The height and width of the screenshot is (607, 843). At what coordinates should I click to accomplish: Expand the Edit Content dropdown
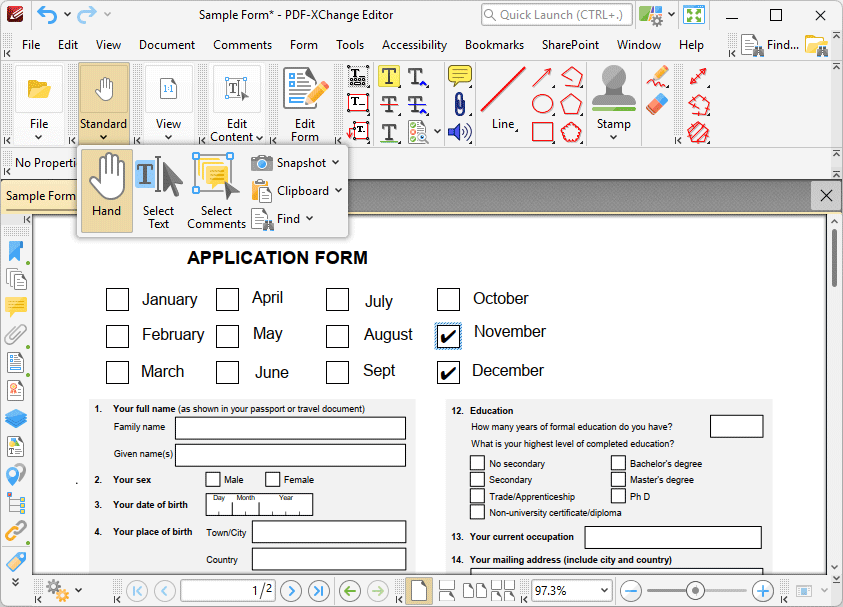click(260, 138)
